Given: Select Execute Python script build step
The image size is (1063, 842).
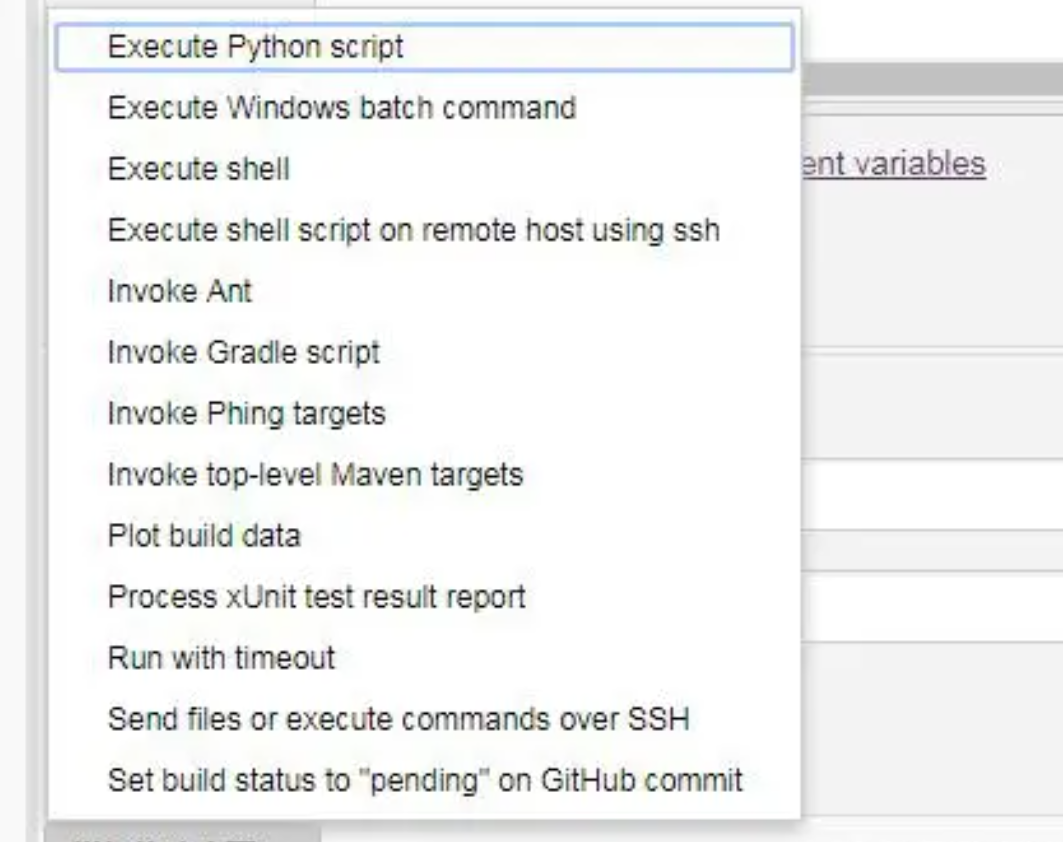Looking at the screenshot, I should coord(255,47).
